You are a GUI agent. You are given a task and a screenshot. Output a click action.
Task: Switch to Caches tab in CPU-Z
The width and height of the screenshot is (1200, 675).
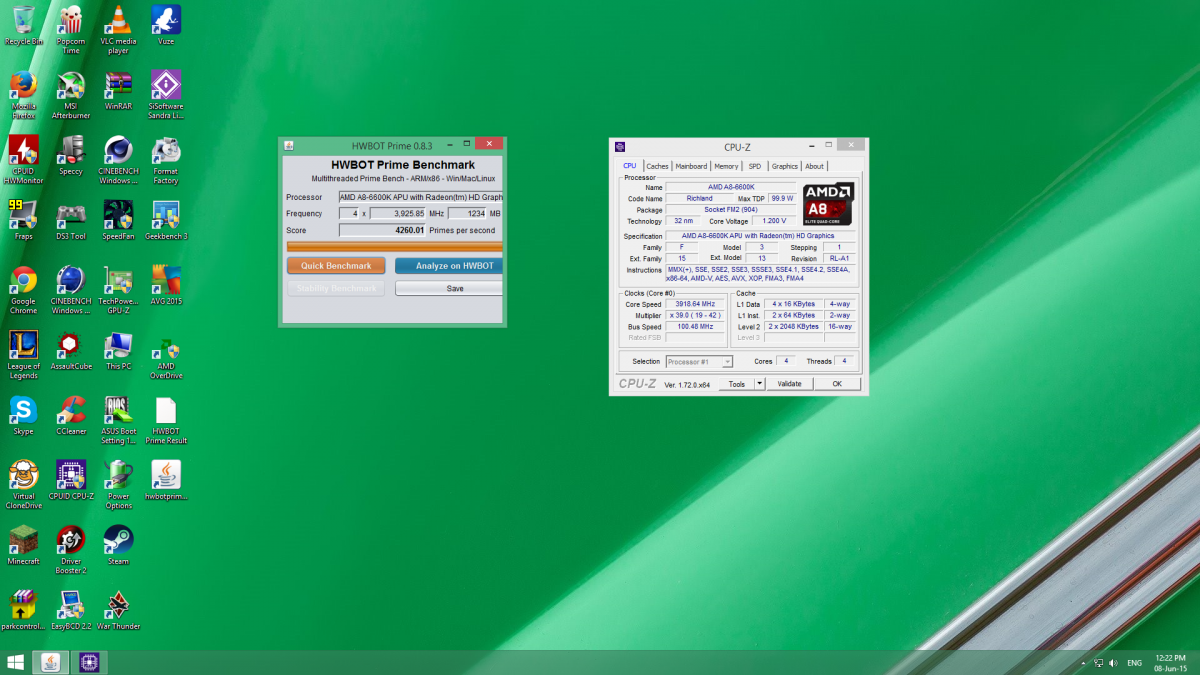click(x=657, y=166)
